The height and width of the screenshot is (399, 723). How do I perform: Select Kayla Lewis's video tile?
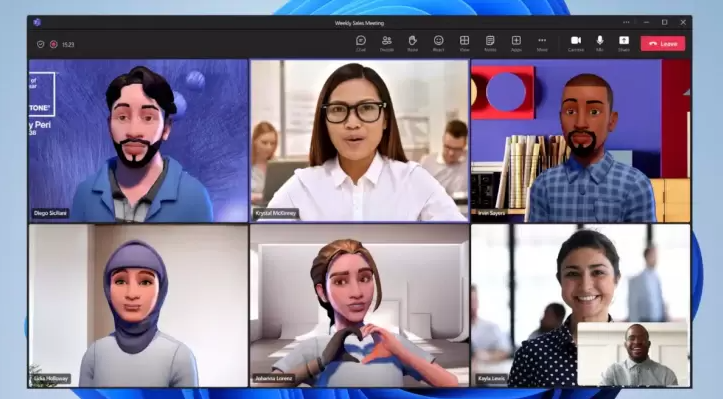tap(581, 305)
